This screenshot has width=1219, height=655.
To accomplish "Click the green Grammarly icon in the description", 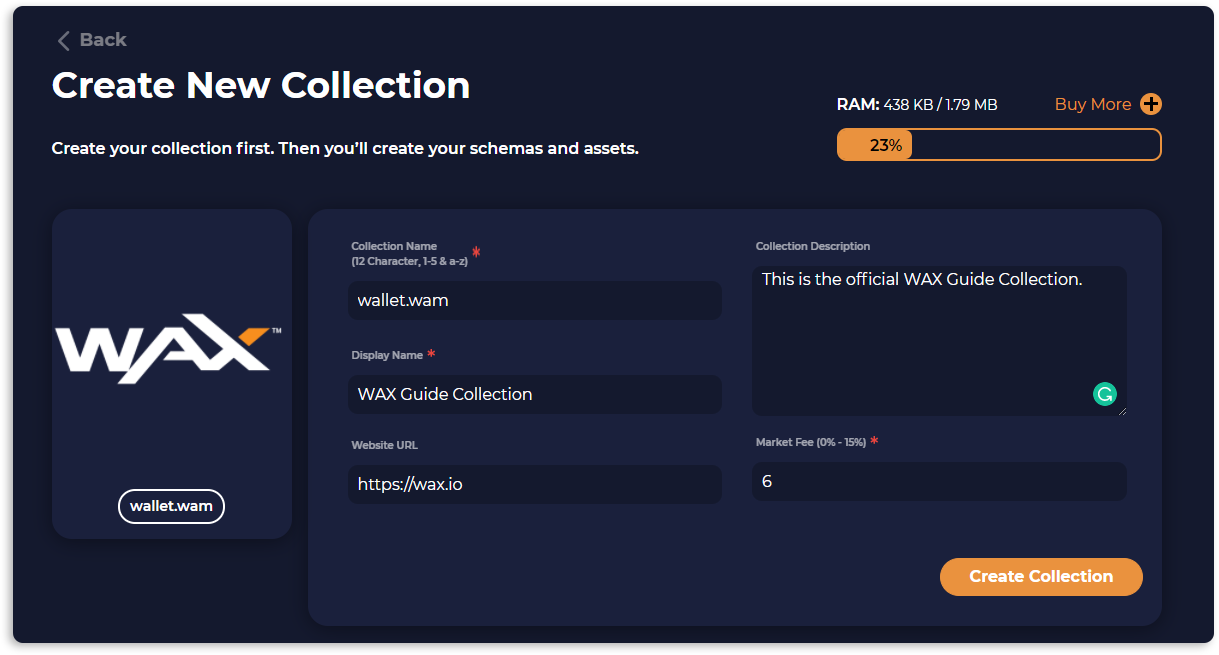I will [x=1104, y=394].
